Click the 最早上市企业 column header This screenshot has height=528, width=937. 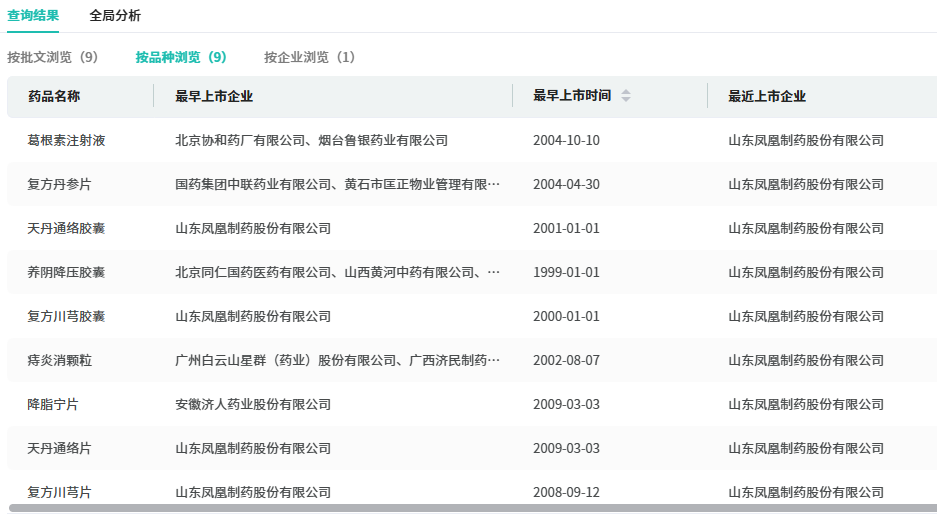tap(214, 96)
